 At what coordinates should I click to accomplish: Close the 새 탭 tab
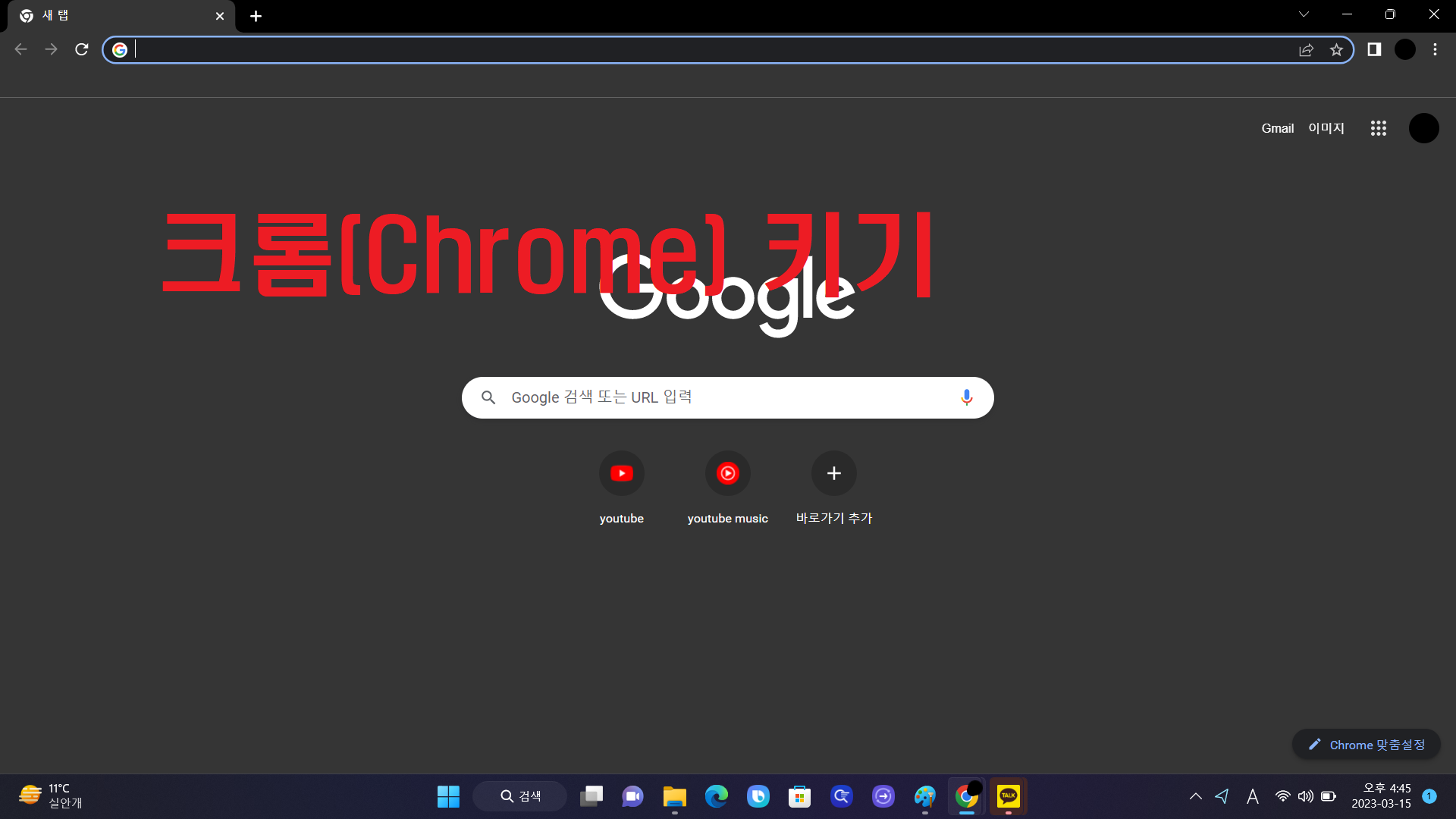coord(220,16)
